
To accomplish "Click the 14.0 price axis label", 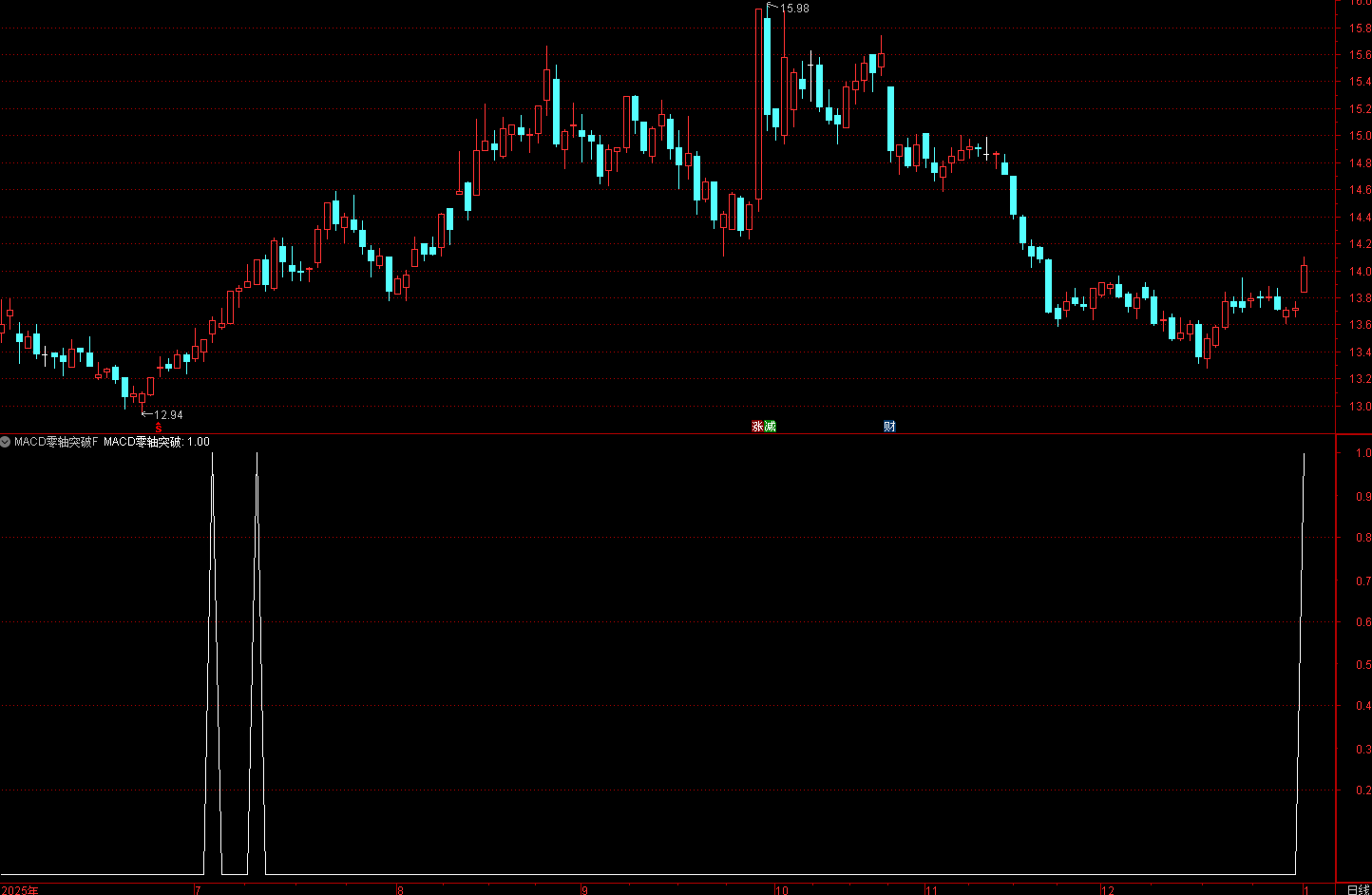I will 1361,272.
